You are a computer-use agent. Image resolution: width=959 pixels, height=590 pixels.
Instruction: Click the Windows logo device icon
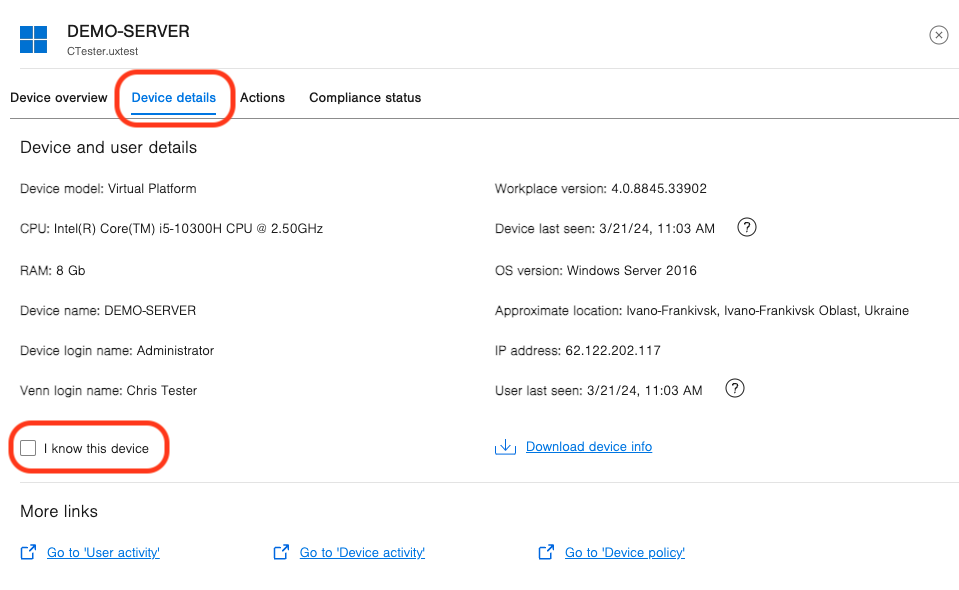33,39
